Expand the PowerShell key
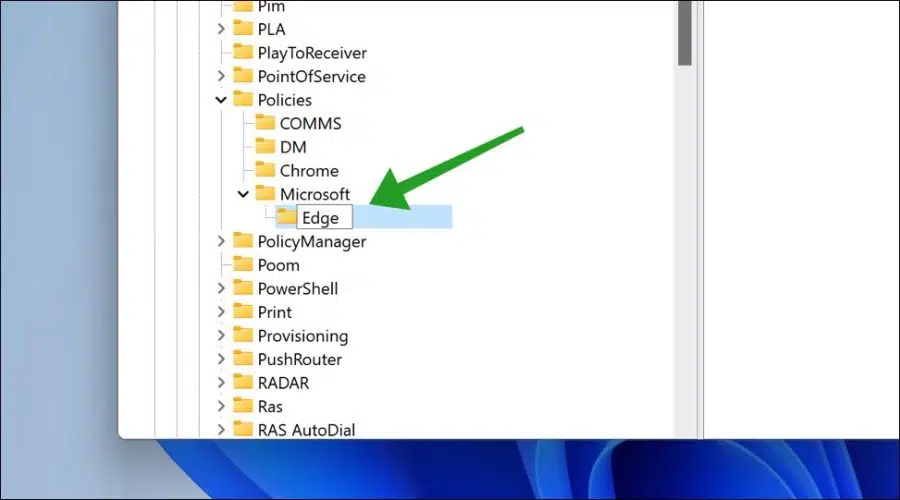The image size is (900, 500). [x=221, y=288]
